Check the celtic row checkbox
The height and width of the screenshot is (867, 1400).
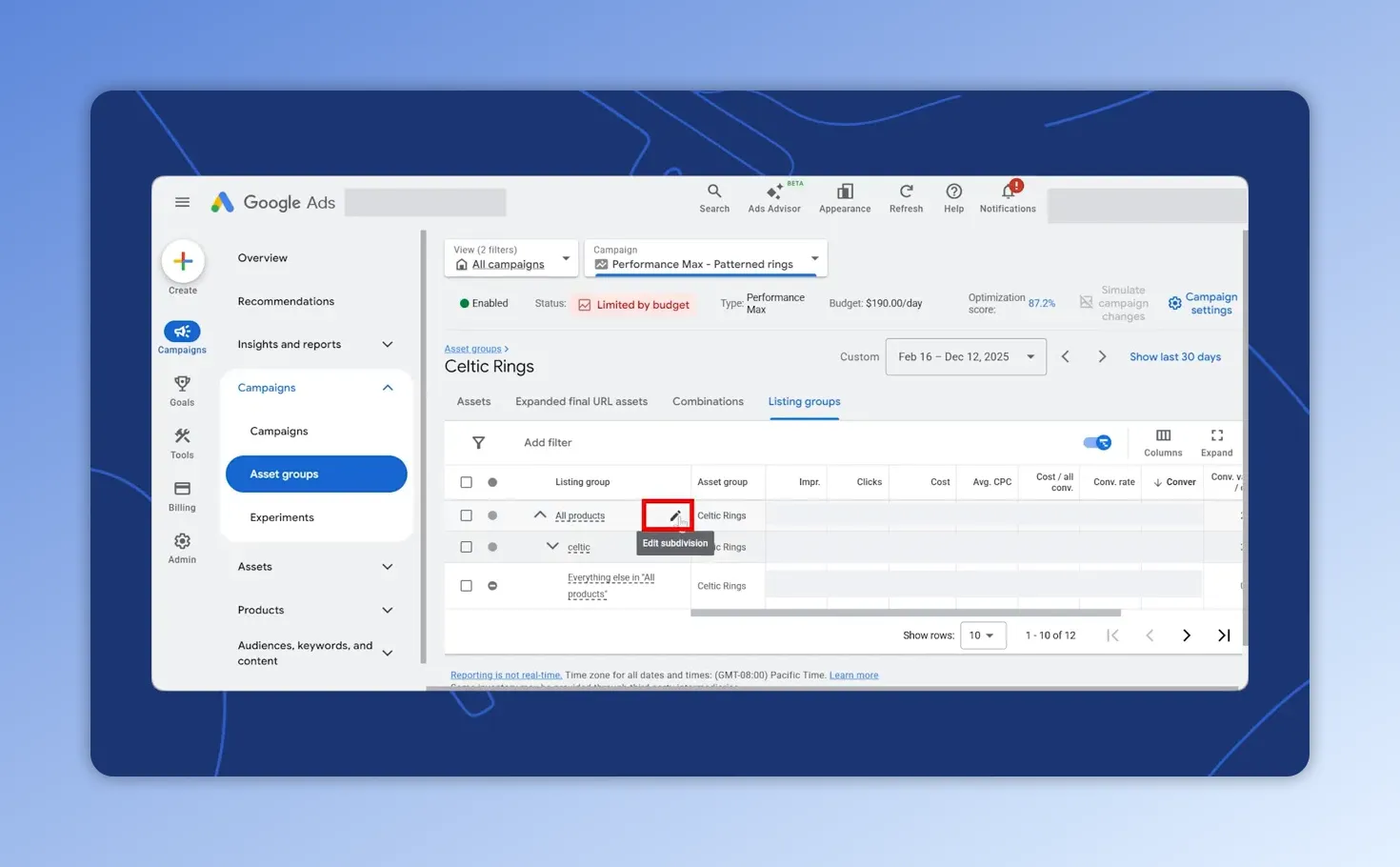pos(466,547)
